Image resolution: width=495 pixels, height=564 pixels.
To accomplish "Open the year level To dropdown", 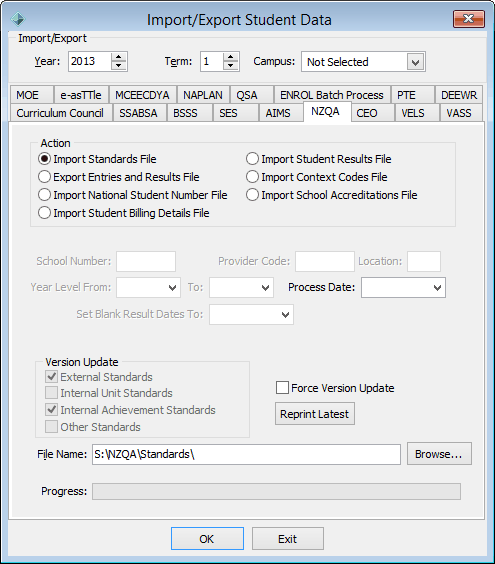I will coord(241,287).
